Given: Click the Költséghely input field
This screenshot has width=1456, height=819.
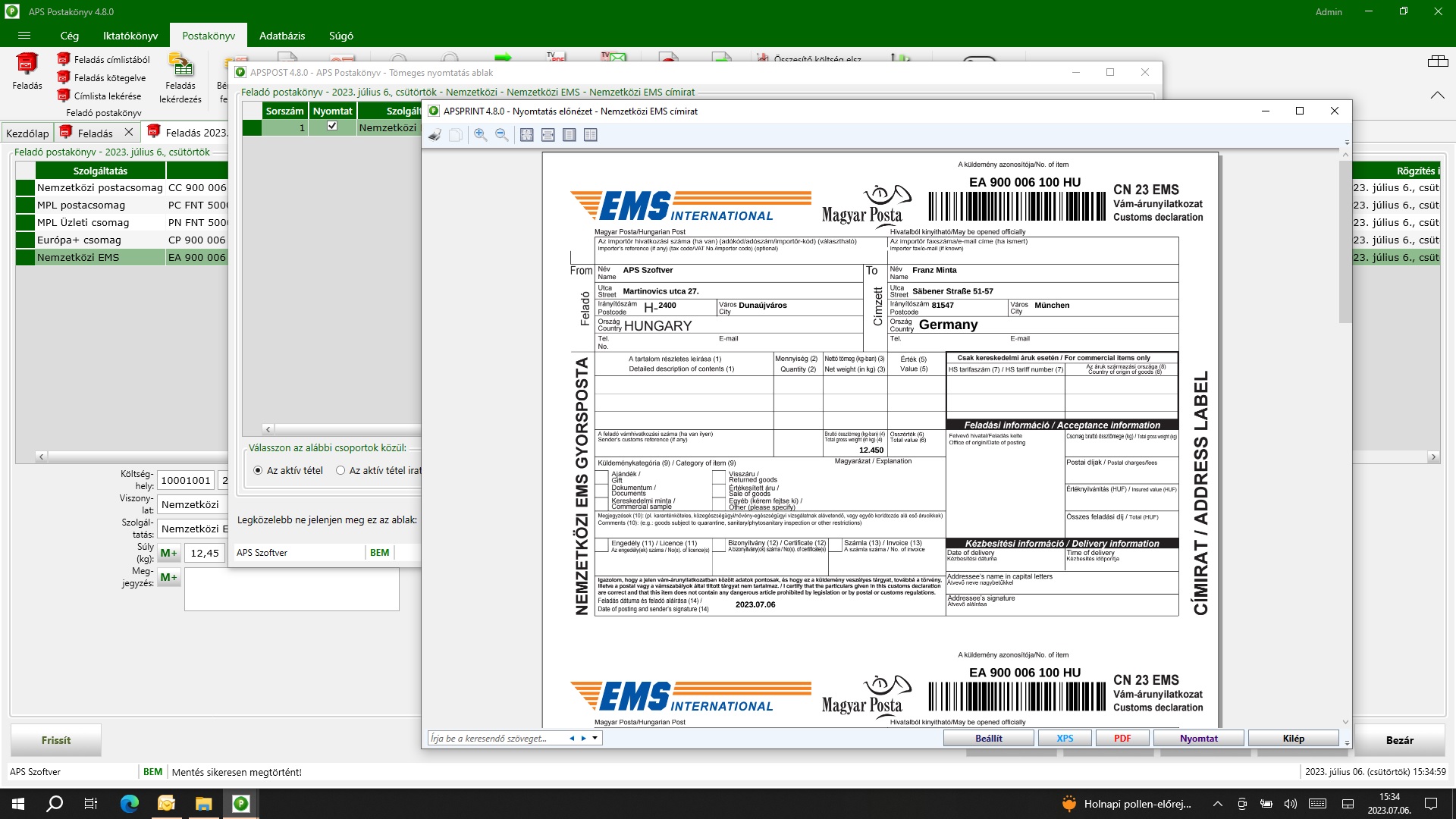Looking at the screenshot, I should 186,480.
